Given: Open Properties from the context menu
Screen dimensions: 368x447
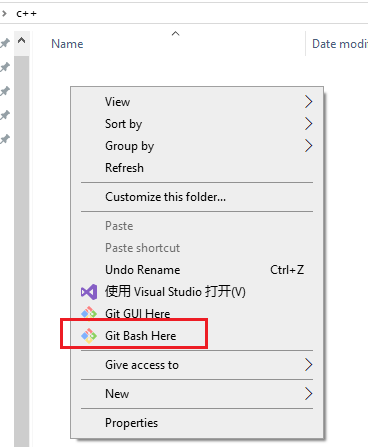Looking at the screenshot, I should tap(197, 423).
